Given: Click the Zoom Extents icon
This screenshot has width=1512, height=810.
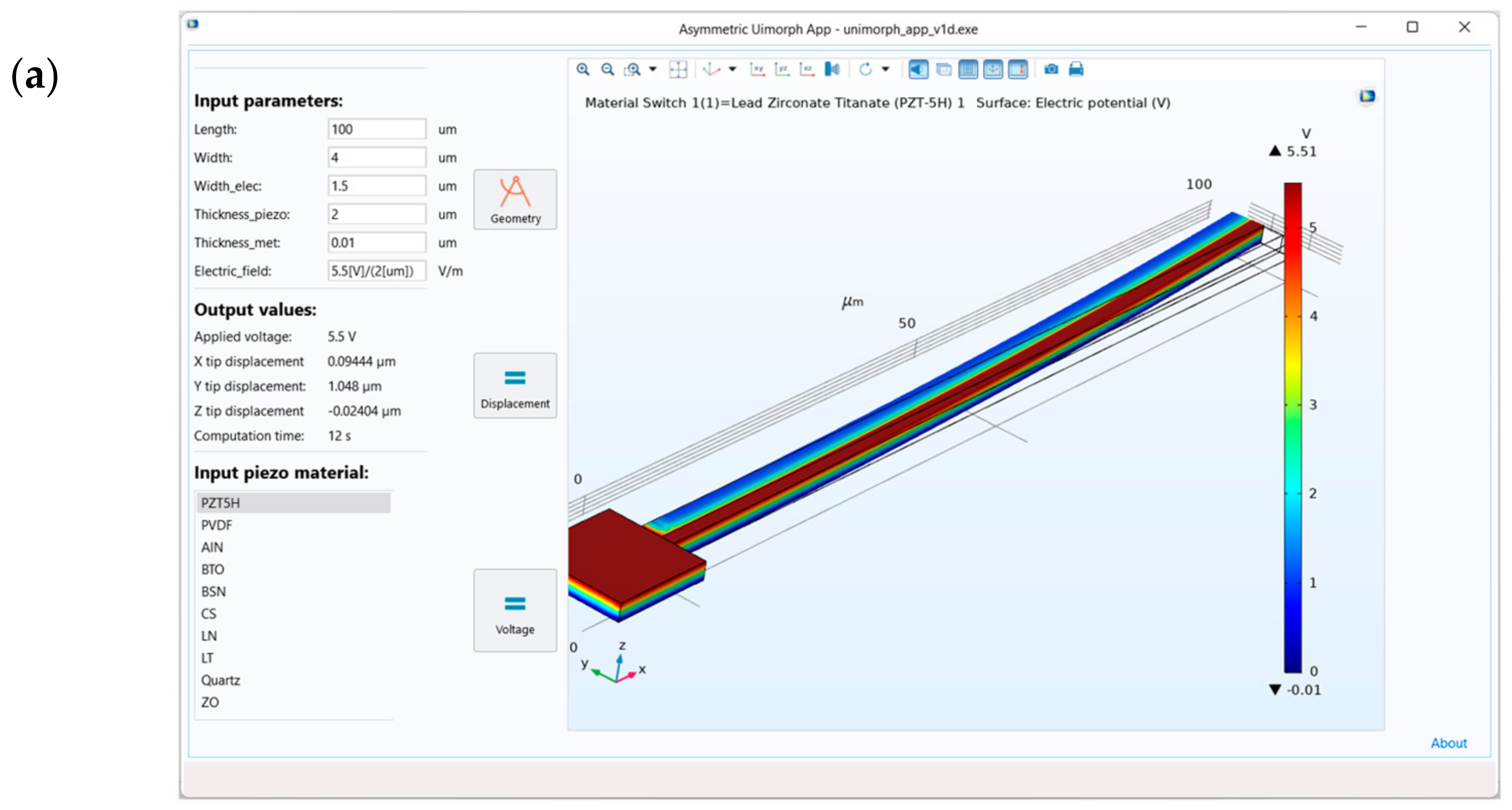Looking at the screenshot, I should tap(678, 69).
